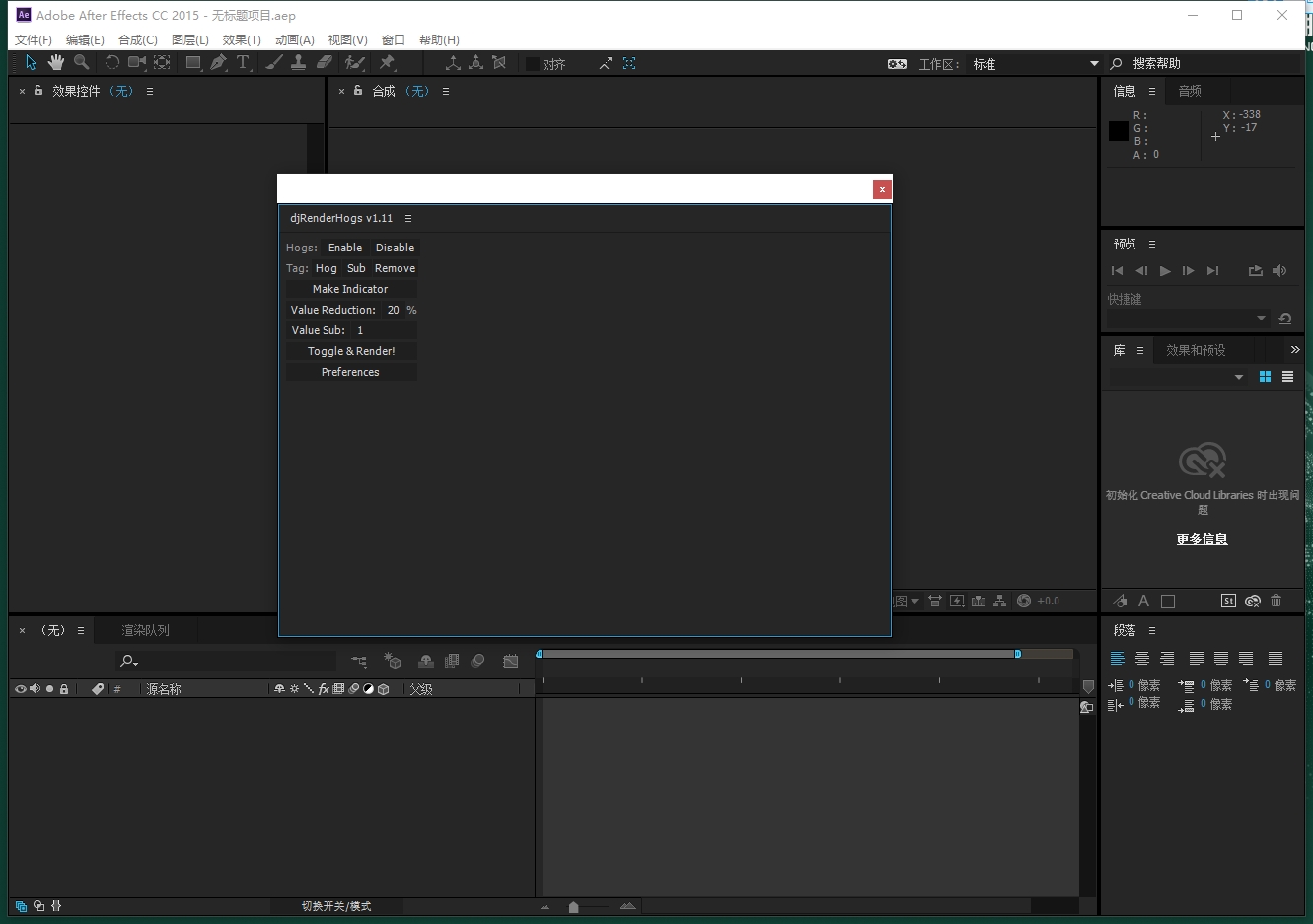Open the 更多信息 link in Libraries

click(1202, 539)
